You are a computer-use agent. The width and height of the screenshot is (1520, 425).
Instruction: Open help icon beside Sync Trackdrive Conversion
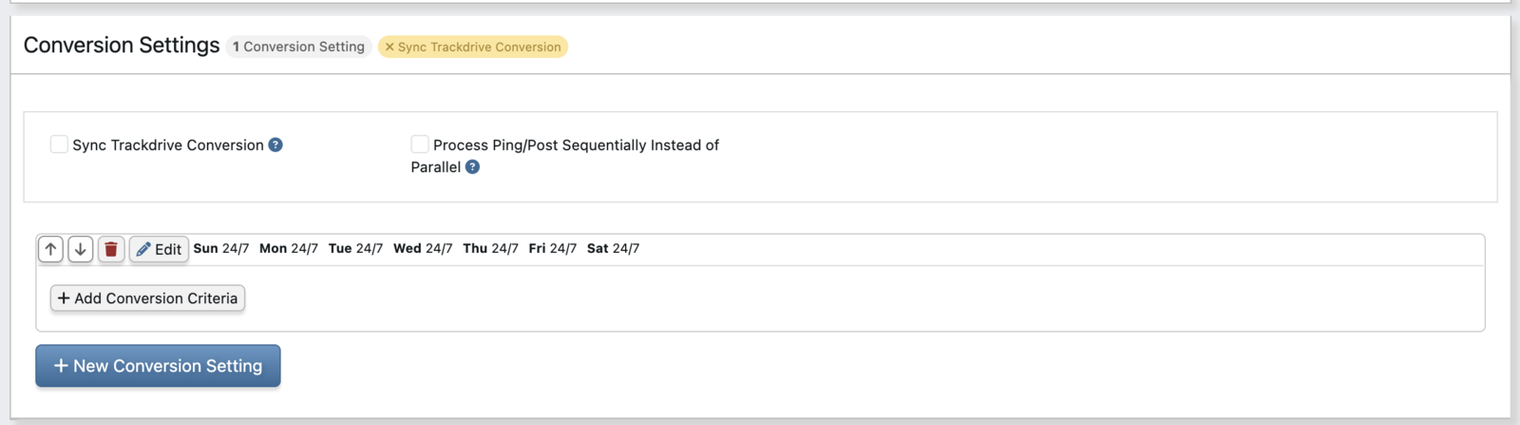276,145
